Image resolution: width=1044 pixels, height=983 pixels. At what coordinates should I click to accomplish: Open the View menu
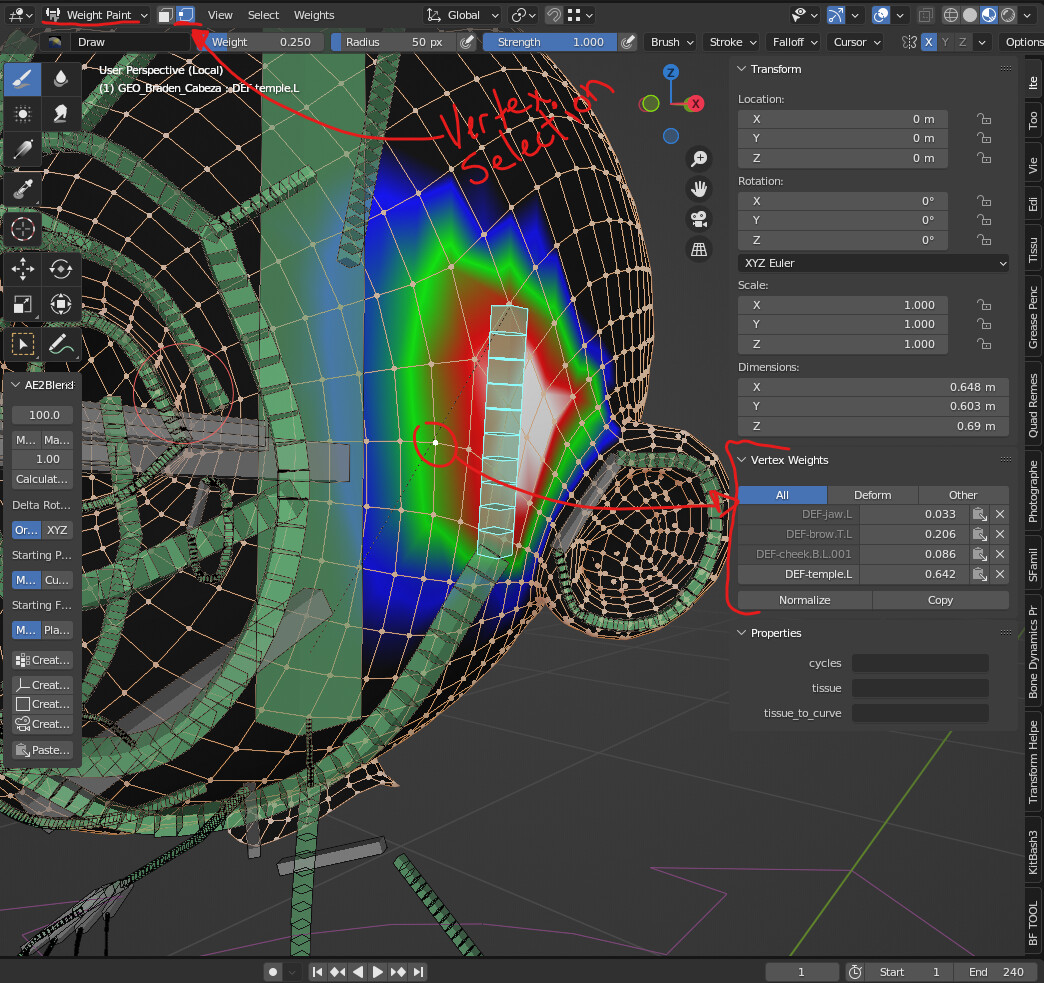click(220, 15)
